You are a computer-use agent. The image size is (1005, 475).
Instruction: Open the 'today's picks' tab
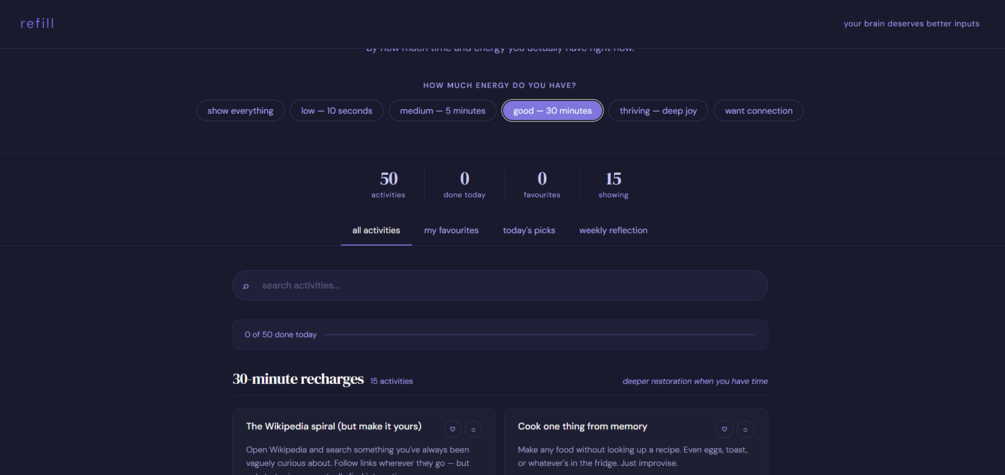tap(529, 231)
